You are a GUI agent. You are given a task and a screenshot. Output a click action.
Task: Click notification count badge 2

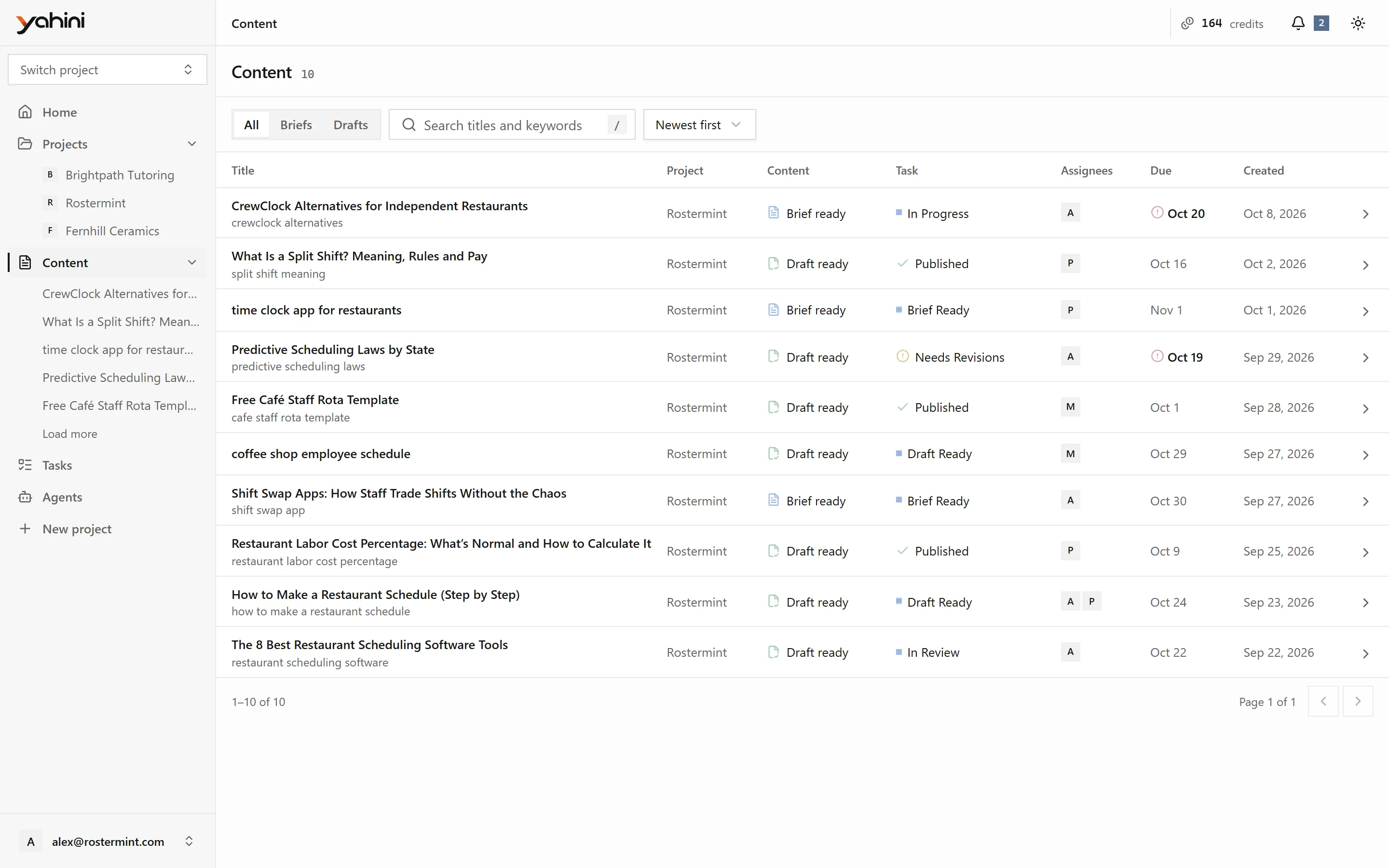pyautogui.click(x=1321, y=23)
